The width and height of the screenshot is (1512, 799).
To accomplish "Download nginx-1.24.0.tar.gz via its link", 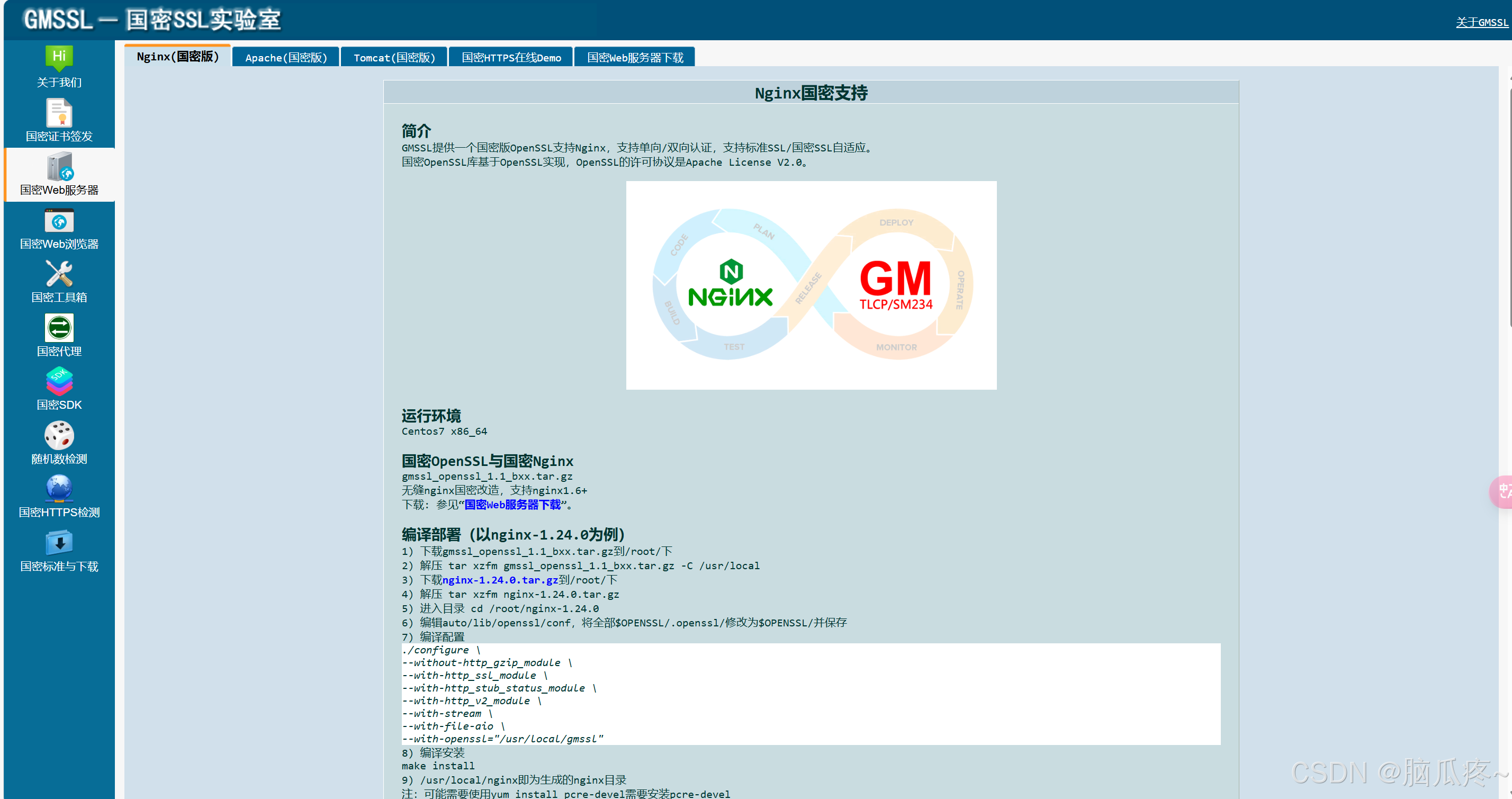I will 500,580.
